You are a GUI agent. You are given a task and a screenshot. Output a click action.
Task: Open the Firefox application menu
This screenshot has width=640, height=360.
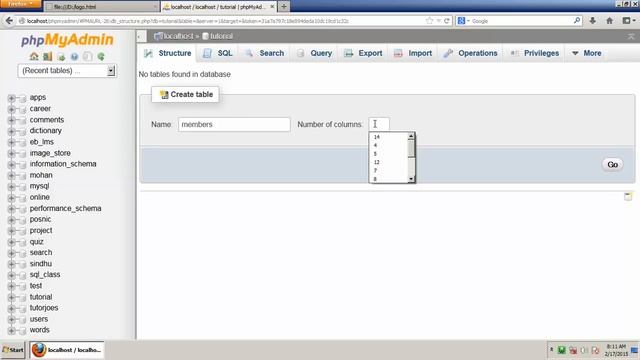coord(20,4)
